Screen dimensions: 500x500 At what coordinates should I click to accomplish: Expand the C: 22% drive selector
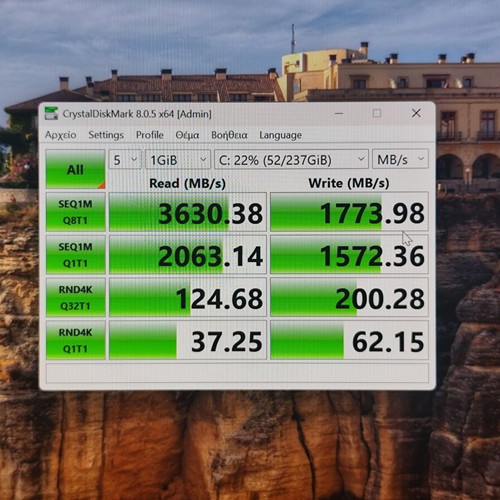click(291, 160)
